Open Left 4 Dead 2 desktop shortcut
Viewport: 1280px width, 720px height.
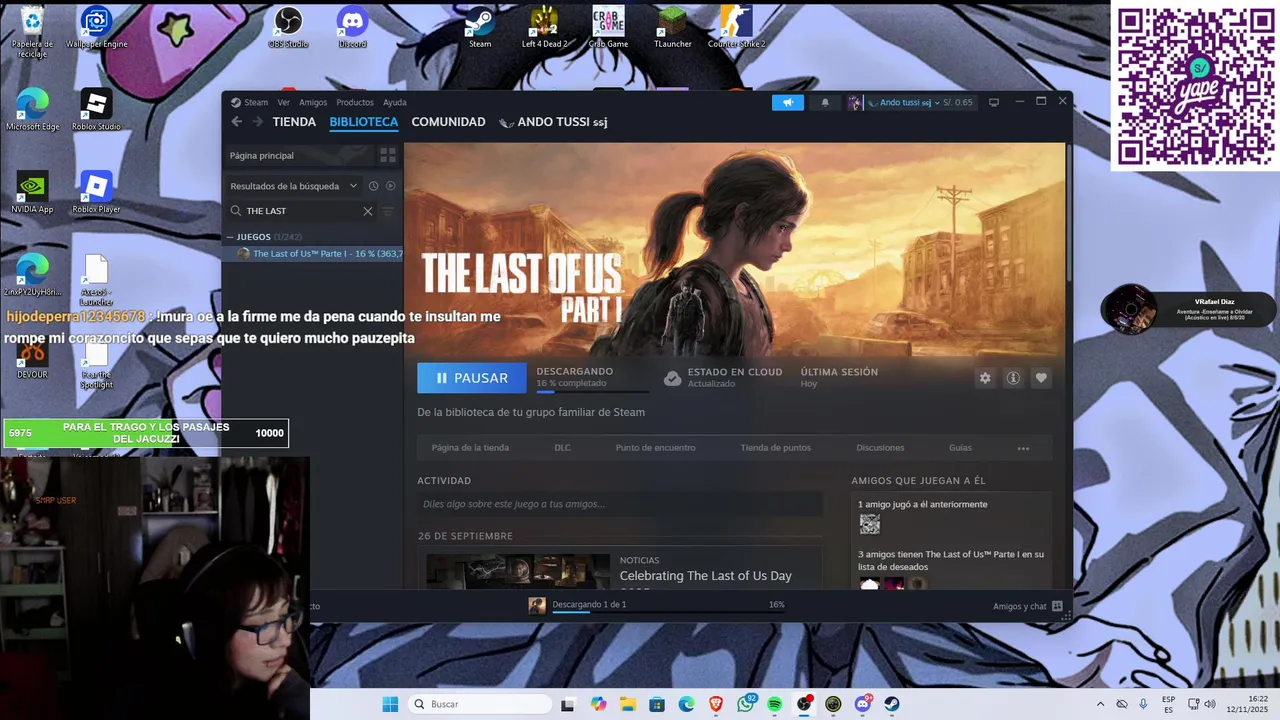[544, 27]
